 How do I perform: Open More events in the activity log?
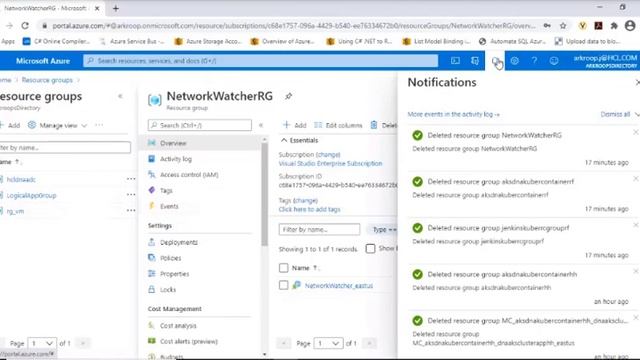click(453, 114)
